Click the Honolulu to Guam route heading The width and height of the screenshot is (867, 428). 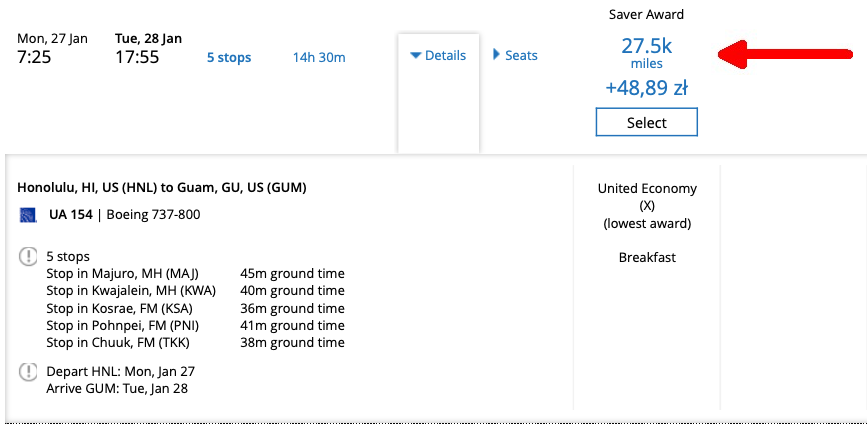tap(162, 187)
